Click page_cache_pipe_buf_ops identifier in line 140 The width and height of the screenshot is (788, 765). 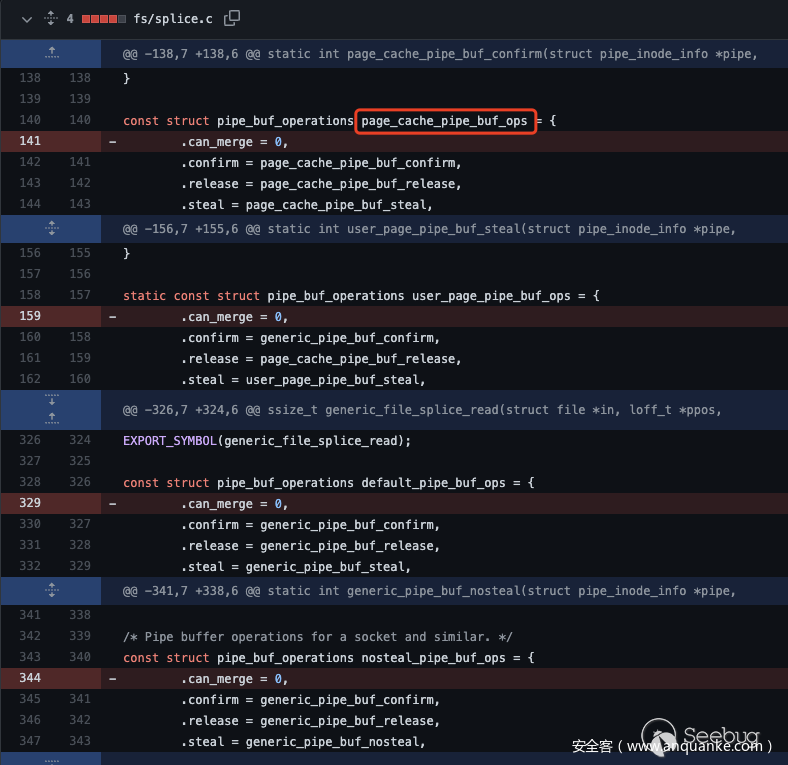[x=444, y=121]
